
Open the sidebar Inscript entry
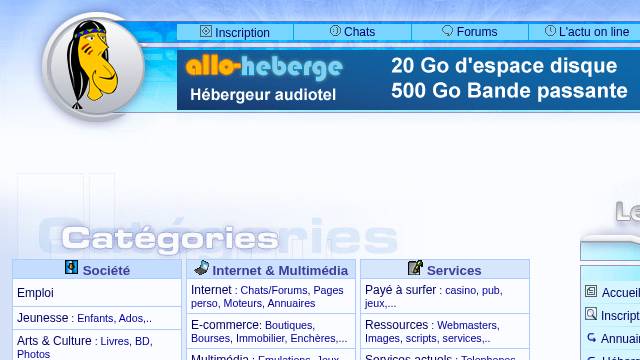tap(620, 316)
